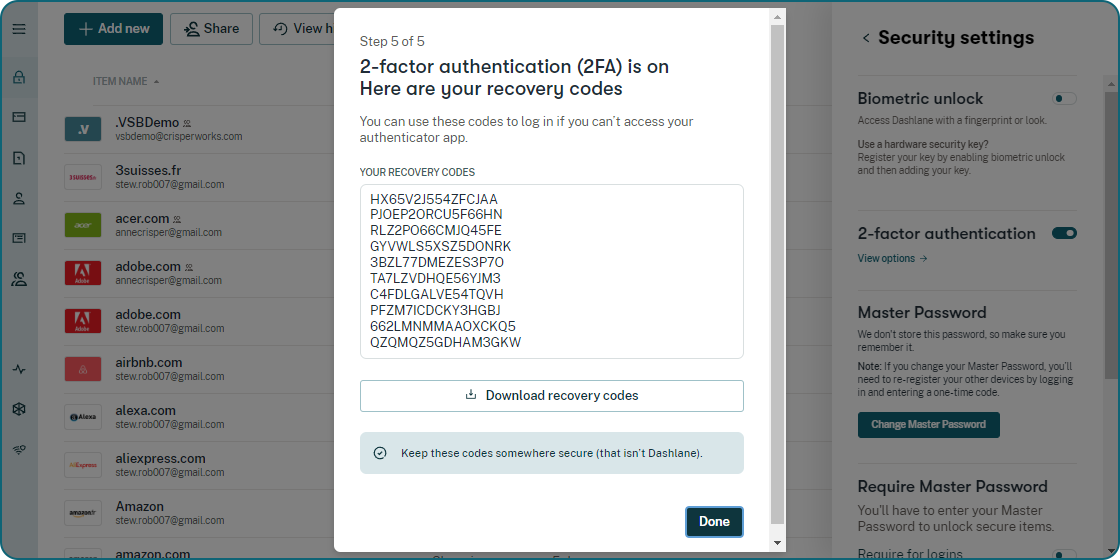The image size is (1120, 560).
Task: Open the IDs icon in sidebar
Action: (19, 238)
